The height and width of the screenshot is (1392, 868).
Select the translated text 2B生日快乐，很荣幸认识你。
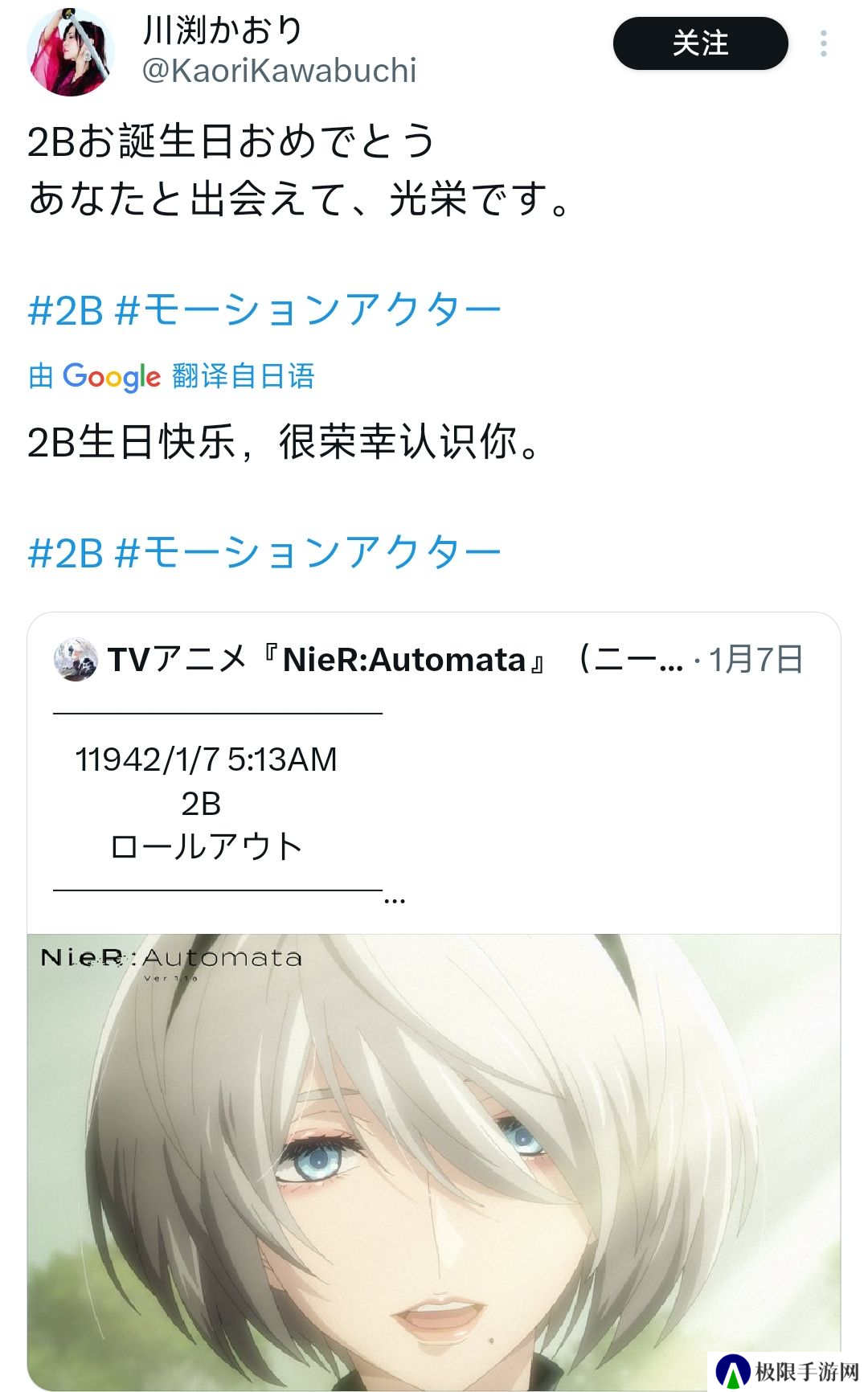[284, 442]
